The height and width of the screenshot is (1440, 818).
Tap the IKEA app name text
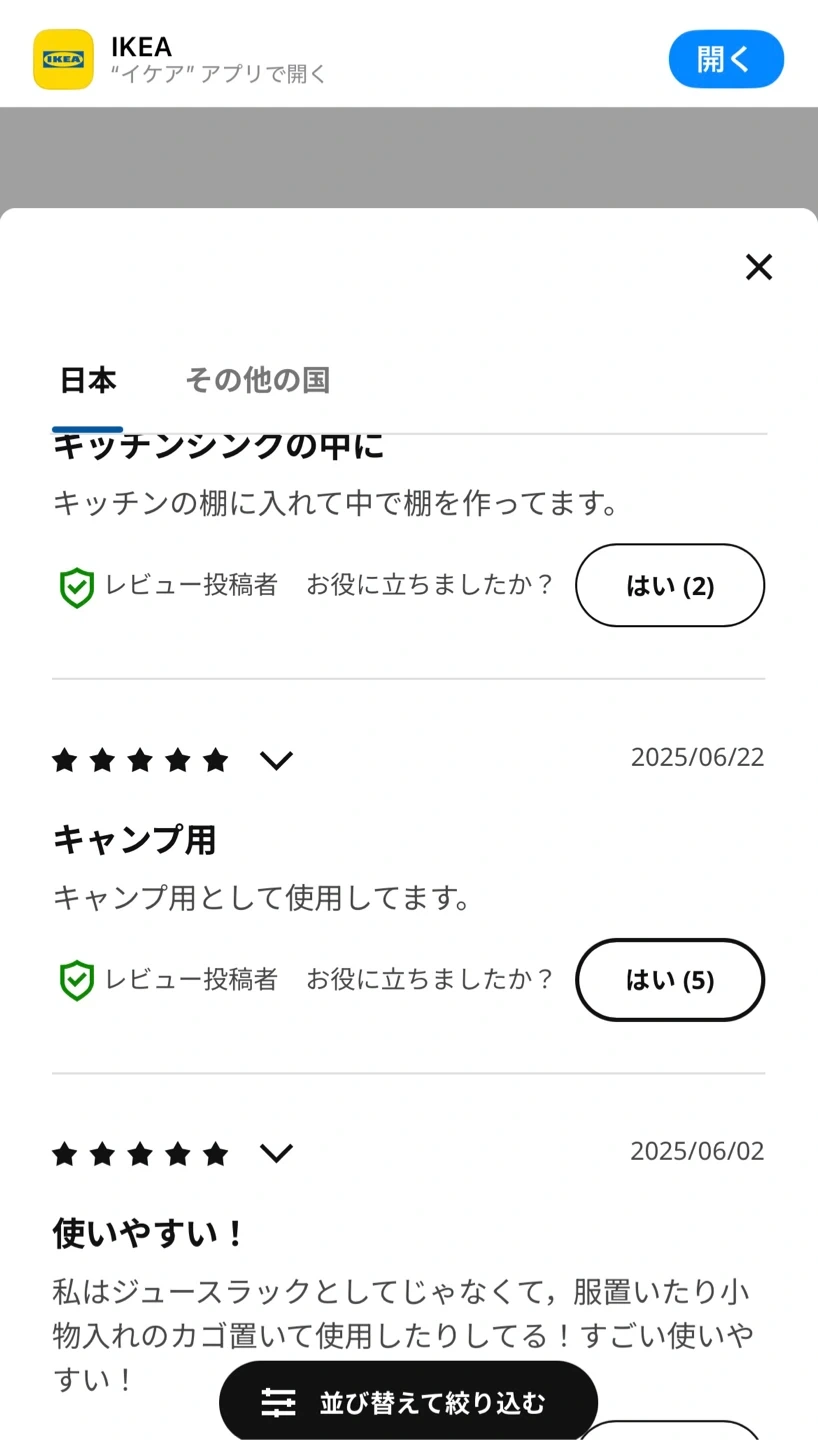click(x=142, y=46)
